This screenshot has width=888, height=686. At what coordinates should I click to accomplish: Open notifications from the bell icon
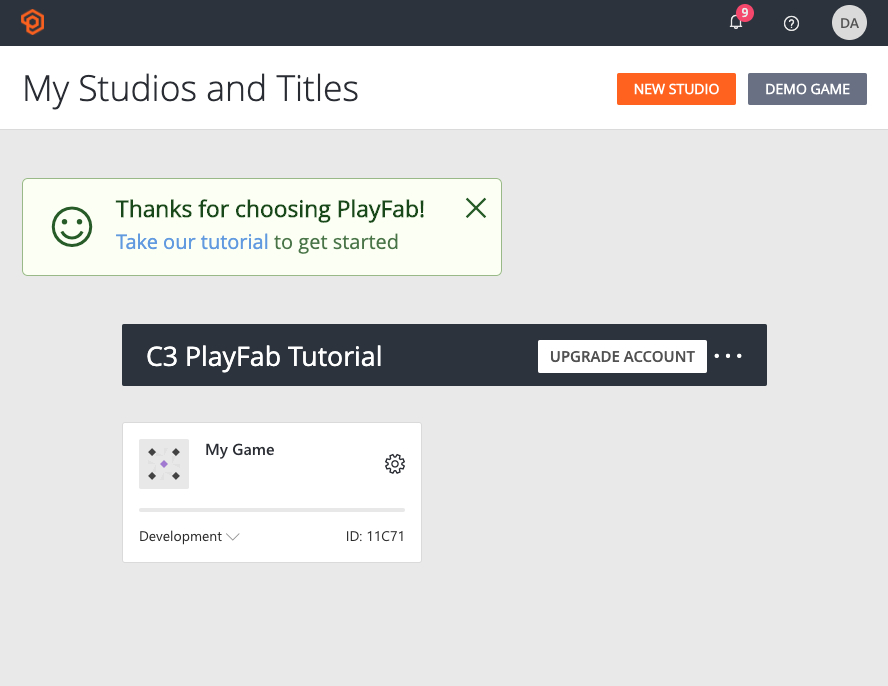click(x=735, y=22)
